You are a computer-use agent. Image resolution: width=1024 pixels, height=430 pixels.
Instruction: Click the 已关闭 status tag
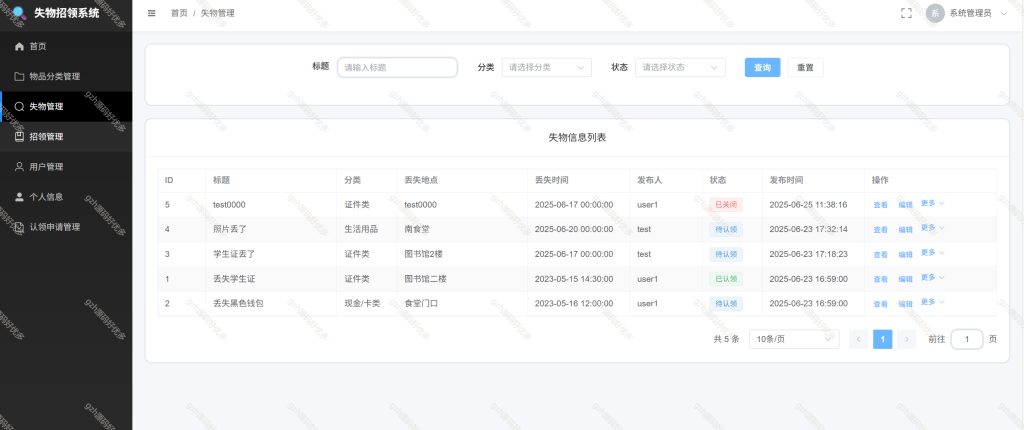pos(726,205)
